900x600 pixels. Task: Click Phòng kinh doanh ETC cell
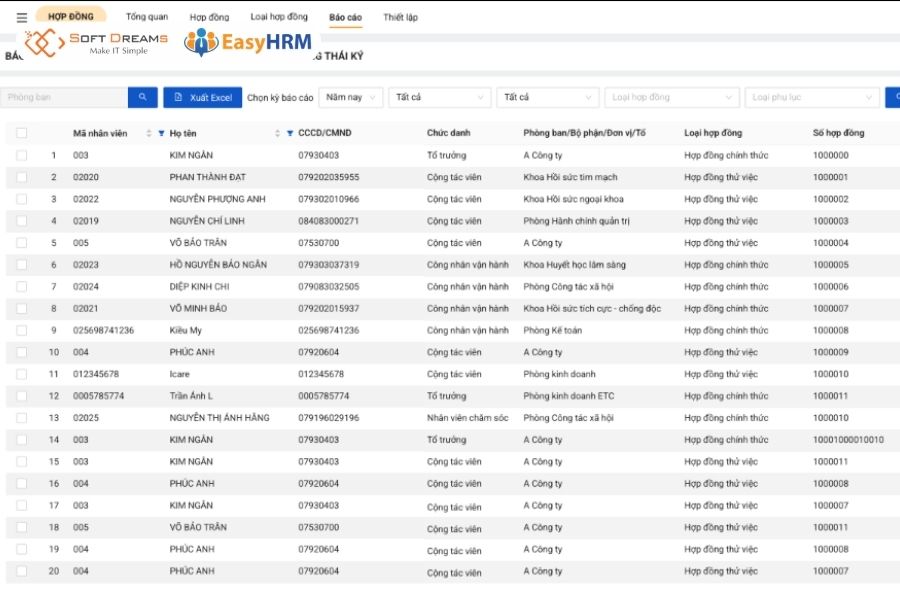(568, 396)
